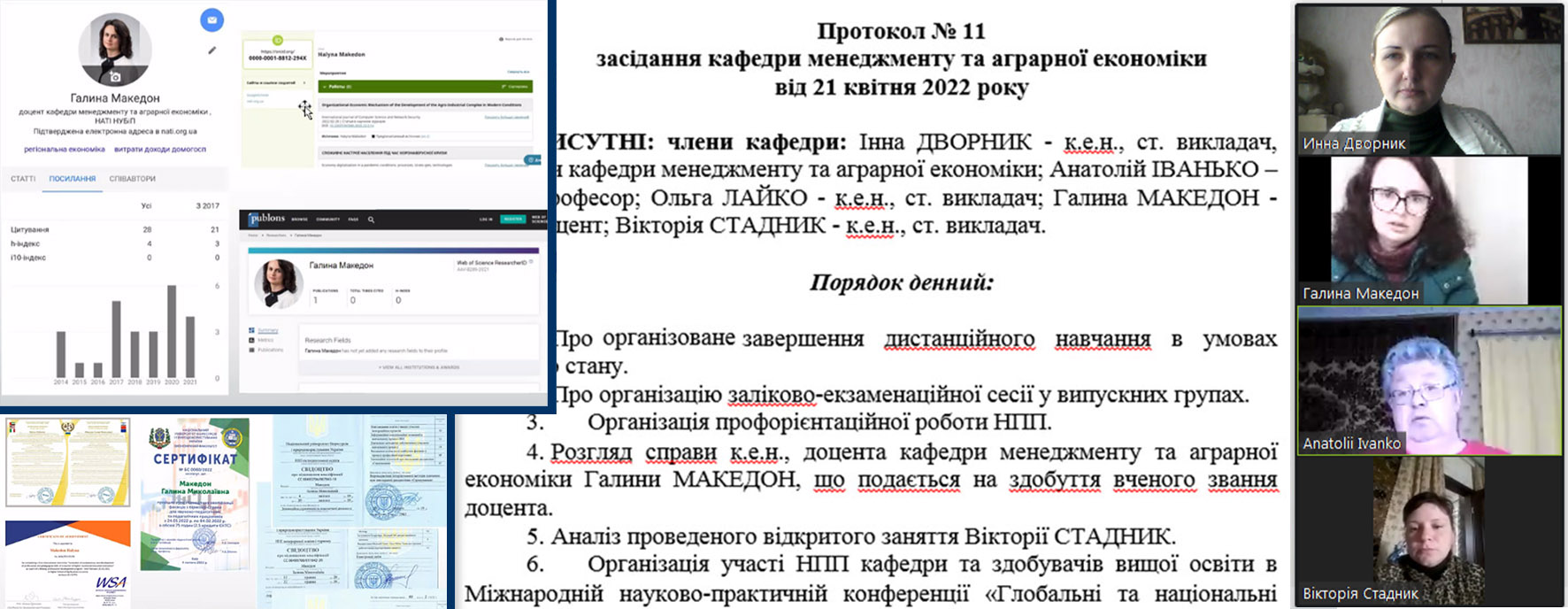This screenshot has width=1568, height=609.
Task: Click the h-індекс row label
Action: [25, 243]
